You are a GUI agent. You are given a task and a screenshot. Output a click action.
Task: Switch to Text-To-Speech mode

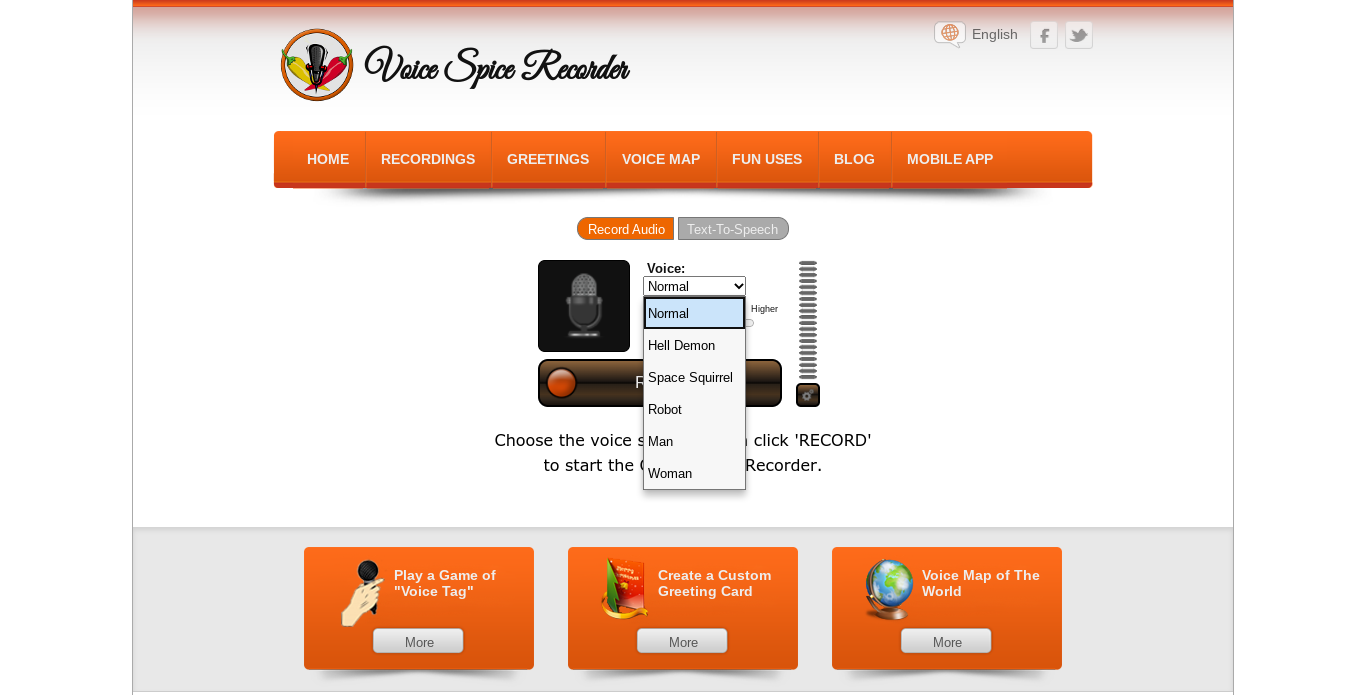click(733, 229)
